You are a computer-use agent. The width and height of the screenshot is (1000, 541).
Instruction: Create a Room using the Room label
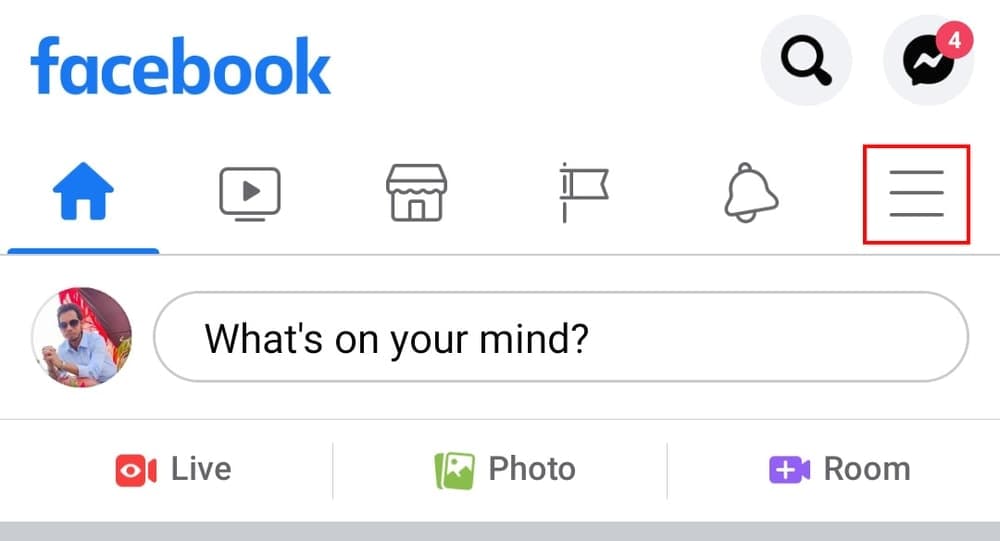tap(866, 469)
